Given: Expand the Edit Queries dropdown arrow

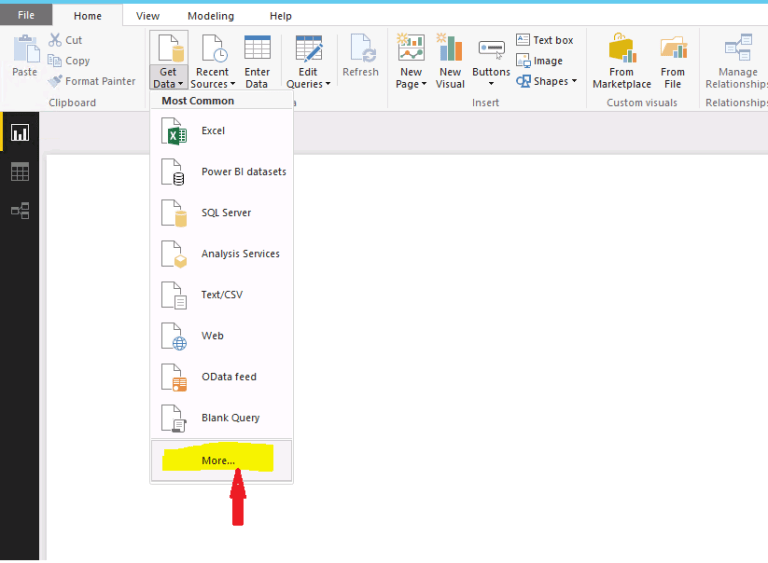Looking at the screenshot, I should pos(328,84).
